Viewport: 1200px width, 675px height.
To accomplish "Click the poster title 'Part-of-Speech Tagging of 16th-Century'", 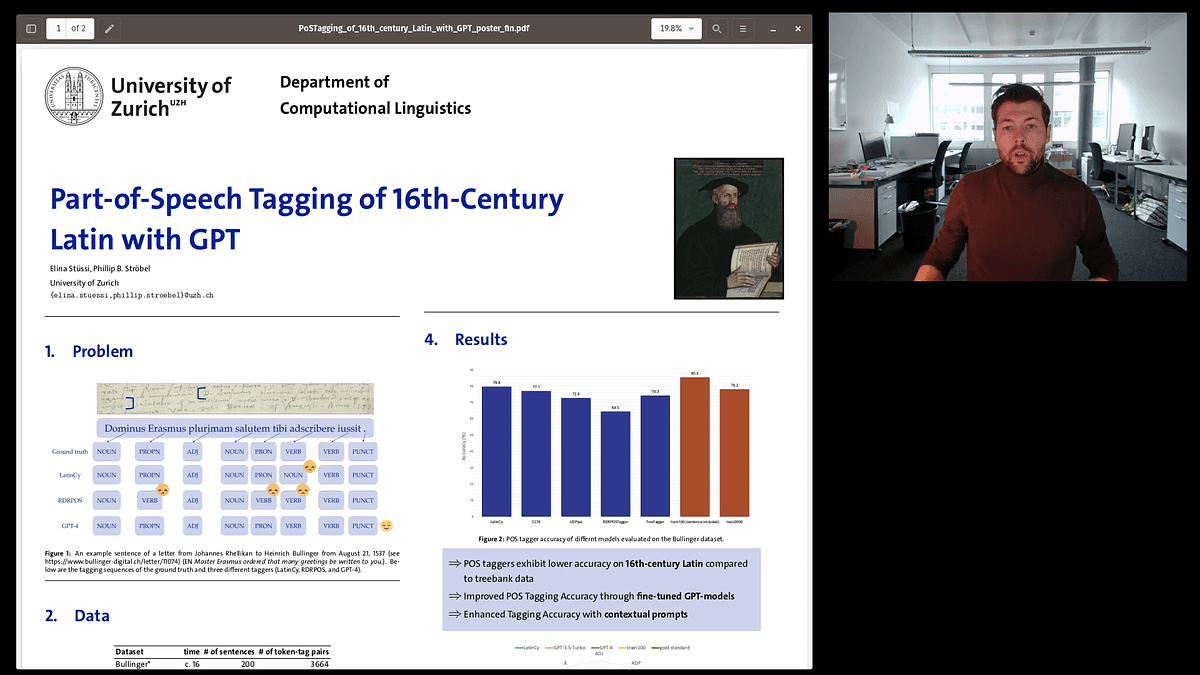I will pyautogui.click(x=307, y=198).
